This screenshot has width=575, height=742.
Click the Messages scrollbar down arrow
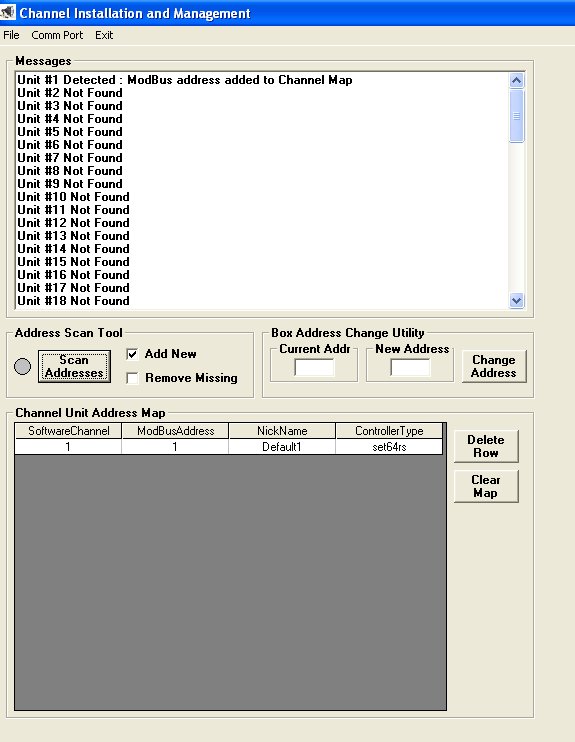517,300
